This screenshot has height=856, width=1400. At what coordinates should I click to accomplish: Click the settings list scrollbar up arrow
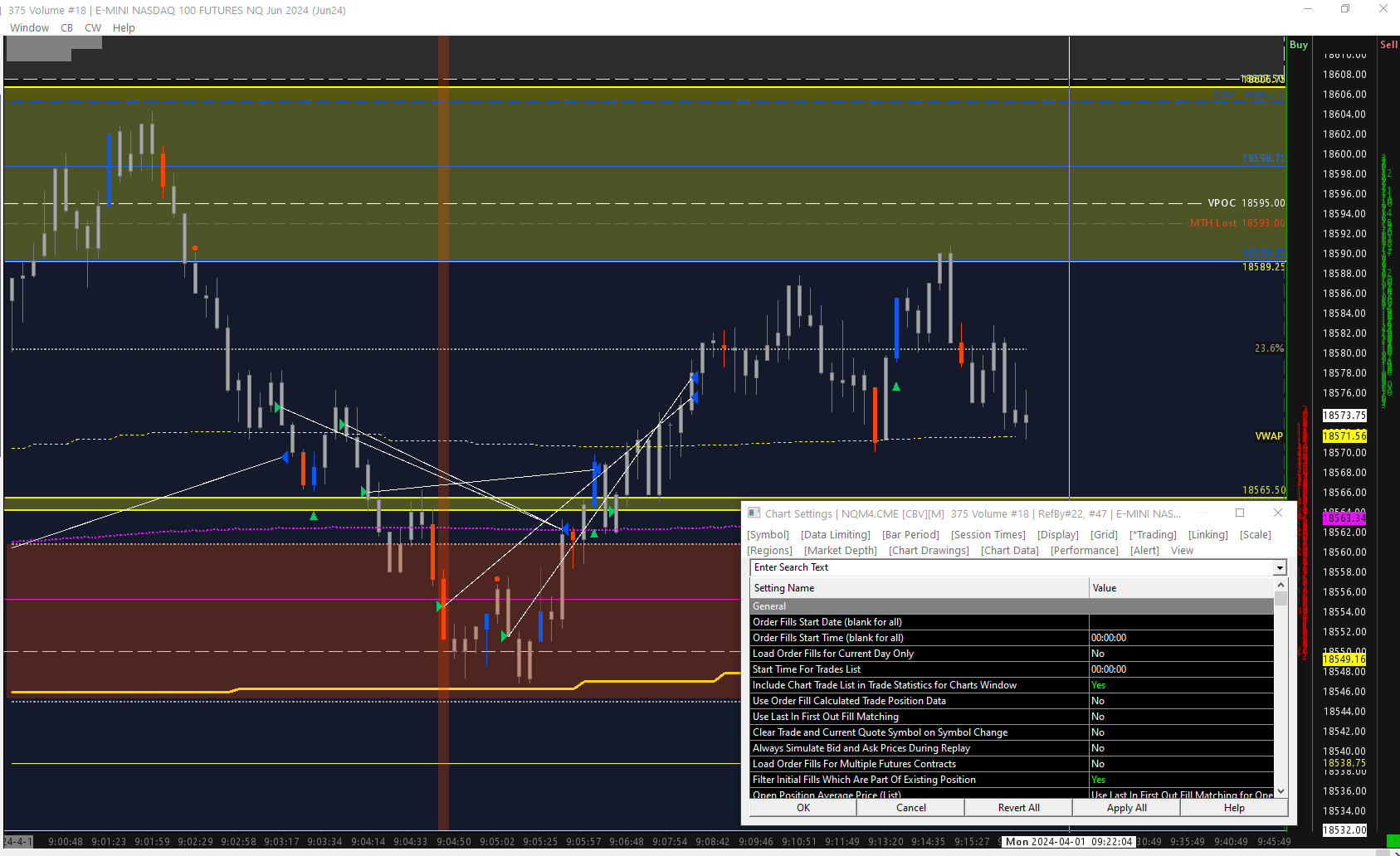1280,585
